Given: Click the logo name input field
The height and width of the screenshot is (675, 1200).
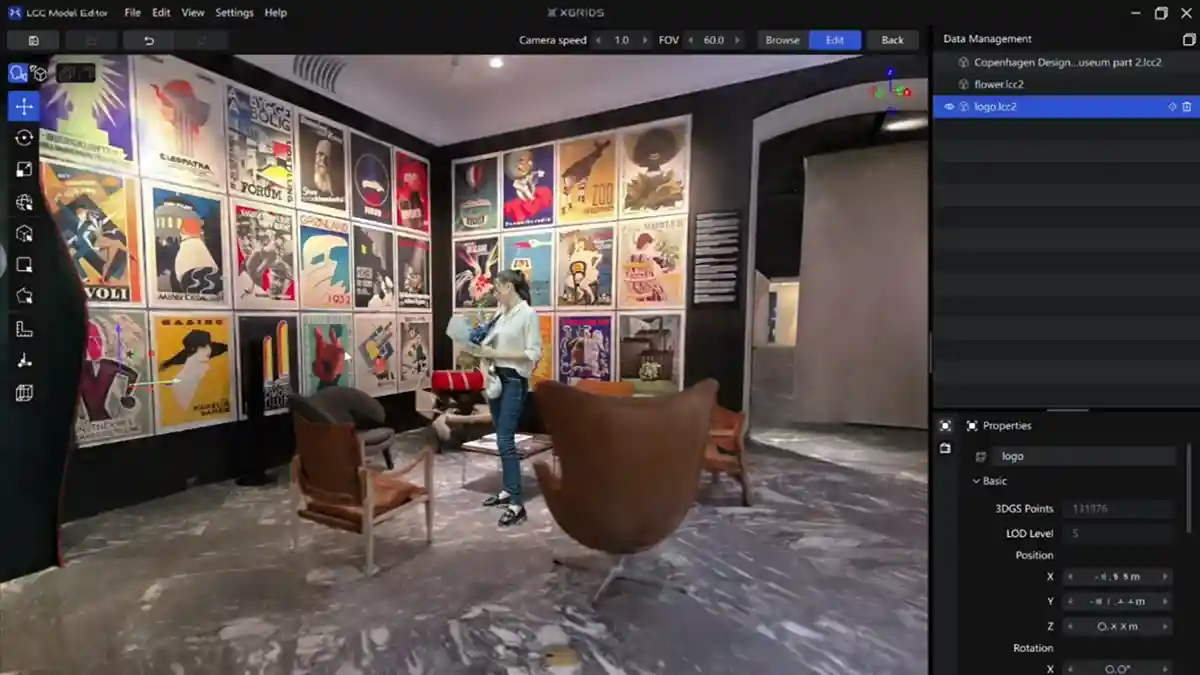Looking at the screenshot, I should click(1085, 456).
